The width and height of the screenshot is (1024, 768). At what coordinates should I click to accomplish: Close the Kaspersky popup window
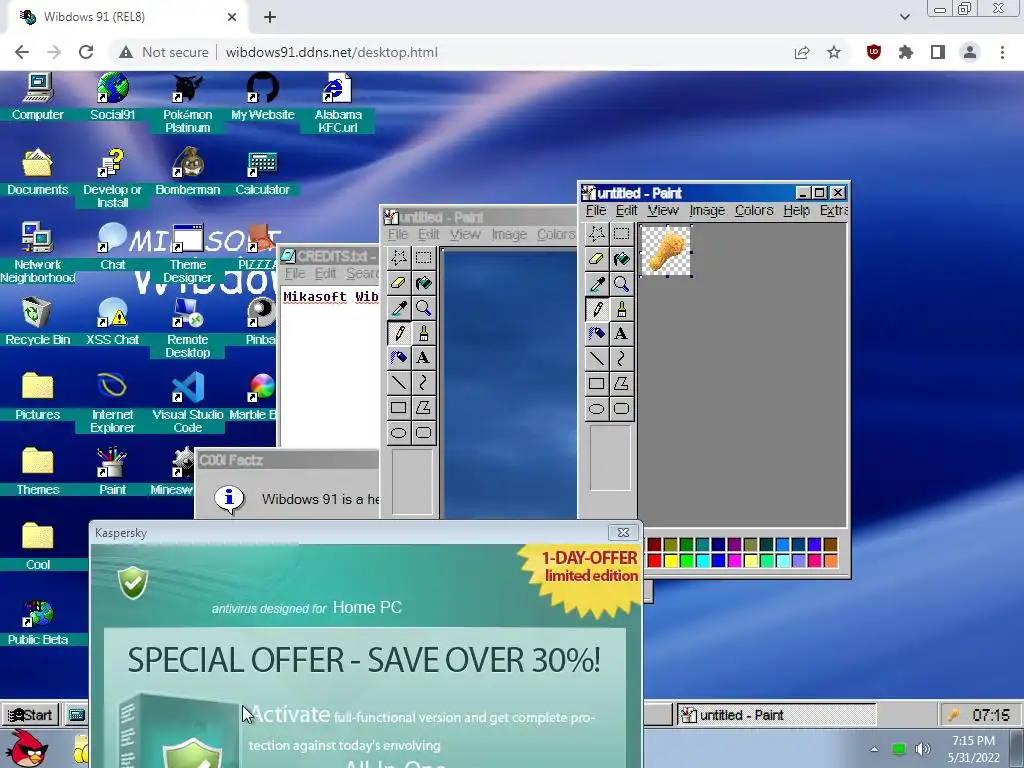tap(623, 532)
